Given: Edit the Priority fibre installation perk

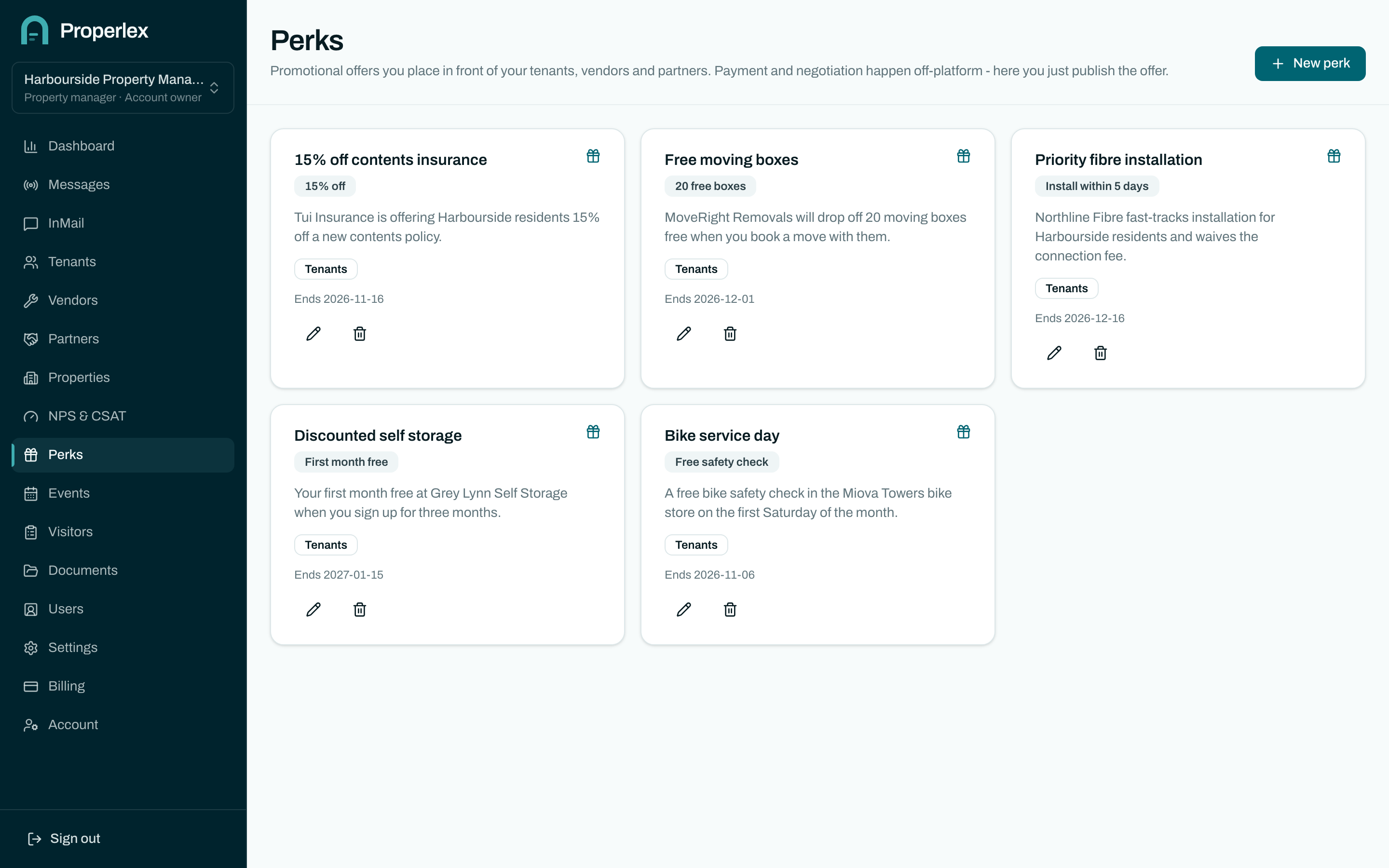Looking at the screenshot, I should [x=1054, y=353].
